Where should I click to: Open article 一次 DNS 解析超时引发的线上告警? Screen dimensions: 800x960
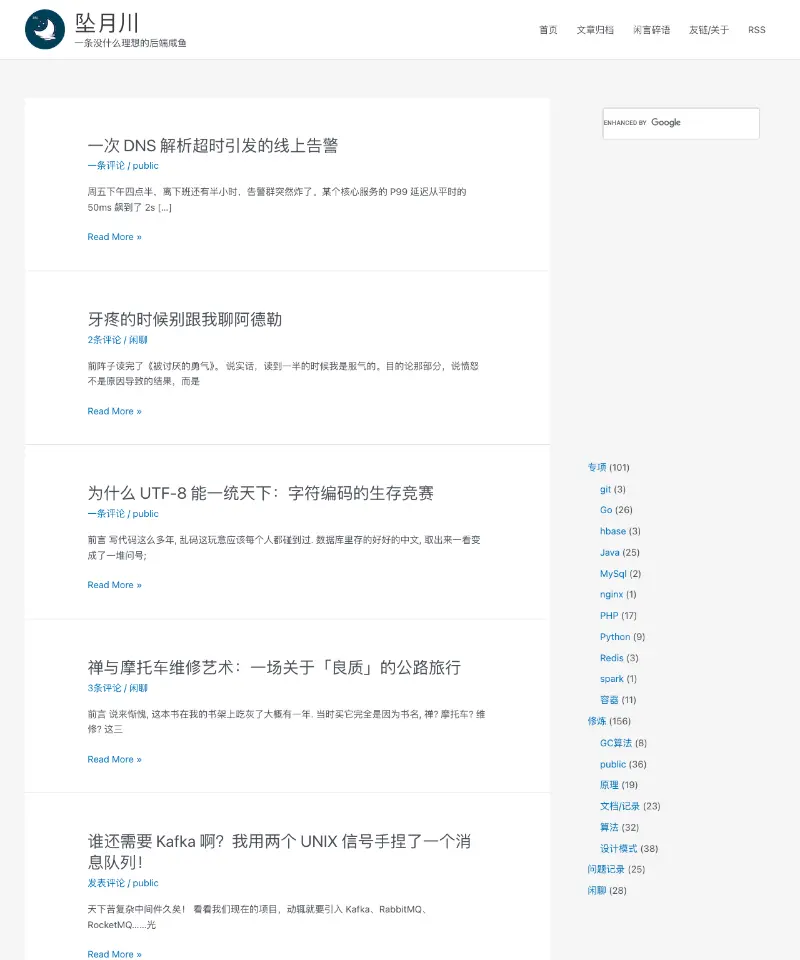pyautogui.click(x=212, y=145)
